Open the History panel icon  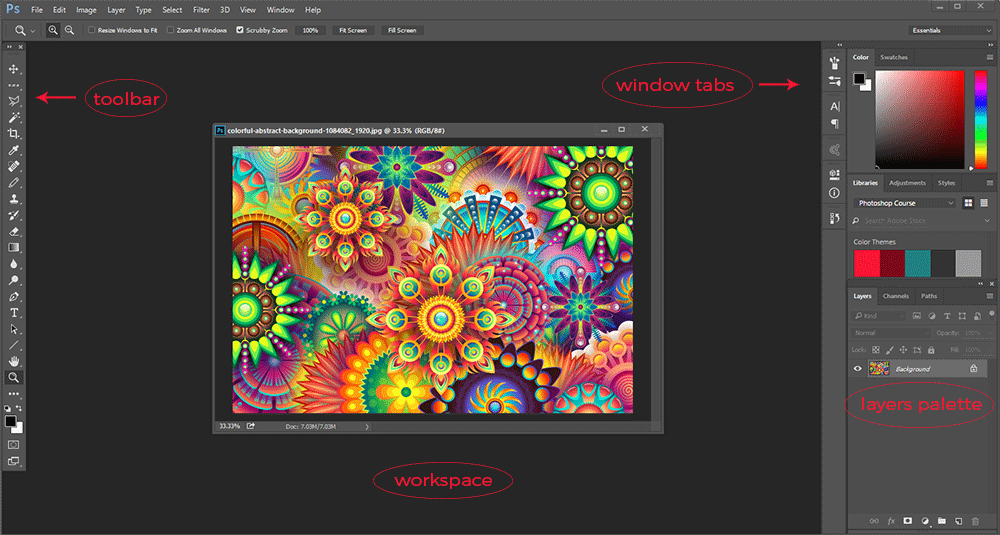tap(834, 218)
